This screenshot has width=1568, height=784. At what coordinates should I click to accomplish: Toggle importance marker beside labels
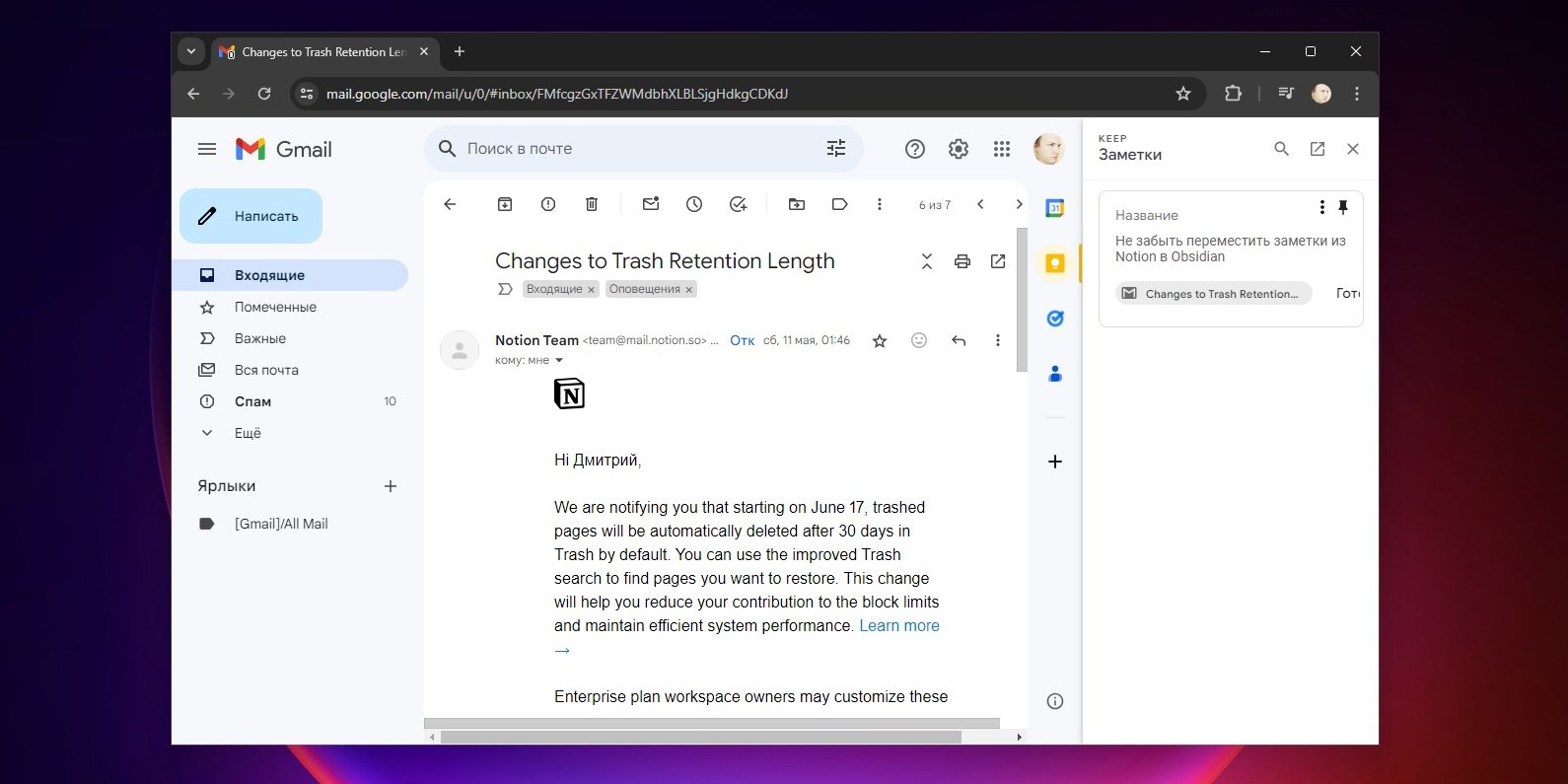(505, 289)
